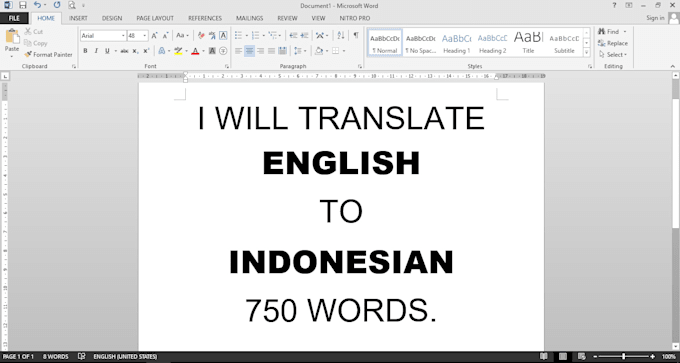Apply the Heading 1 style
The height and width of the screenshot is (363, 680).
click(456, 43)
